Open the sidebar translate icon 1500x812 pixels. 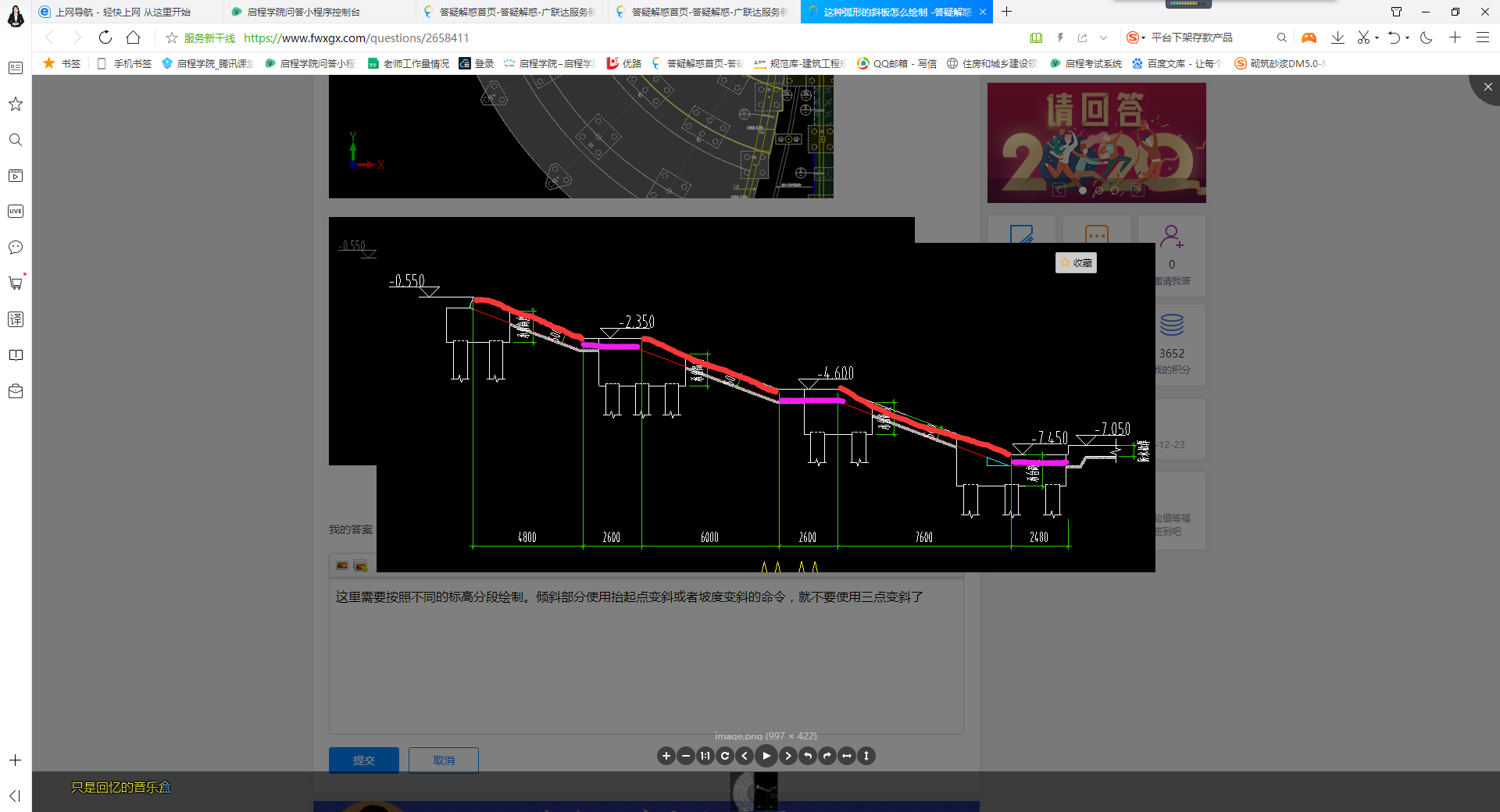(16, 319)
